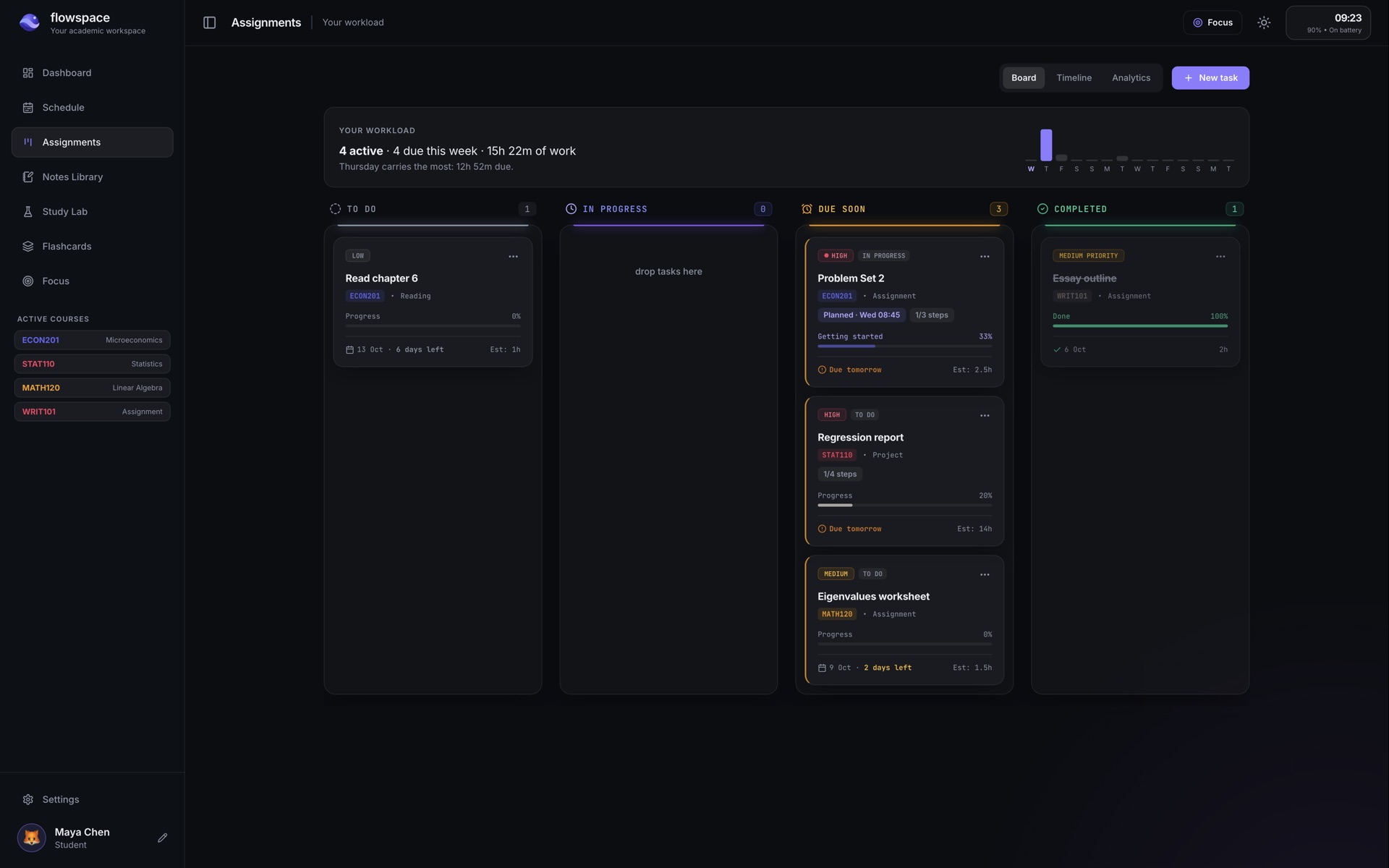Click calendar icon on Eigenvalues worksheet
Image resolution: width=1389 pixels, height=868 pixels.
click(x=822, y=668)
